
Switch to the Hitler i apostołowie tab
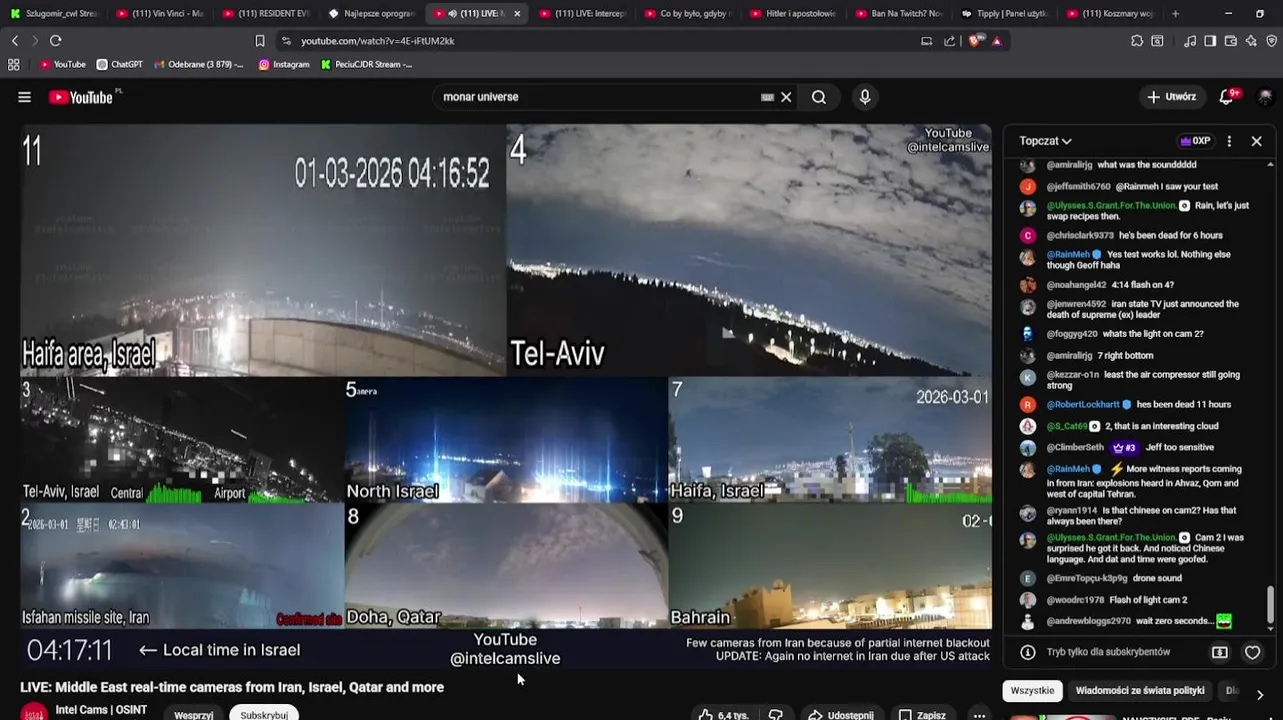coord(794,14)
